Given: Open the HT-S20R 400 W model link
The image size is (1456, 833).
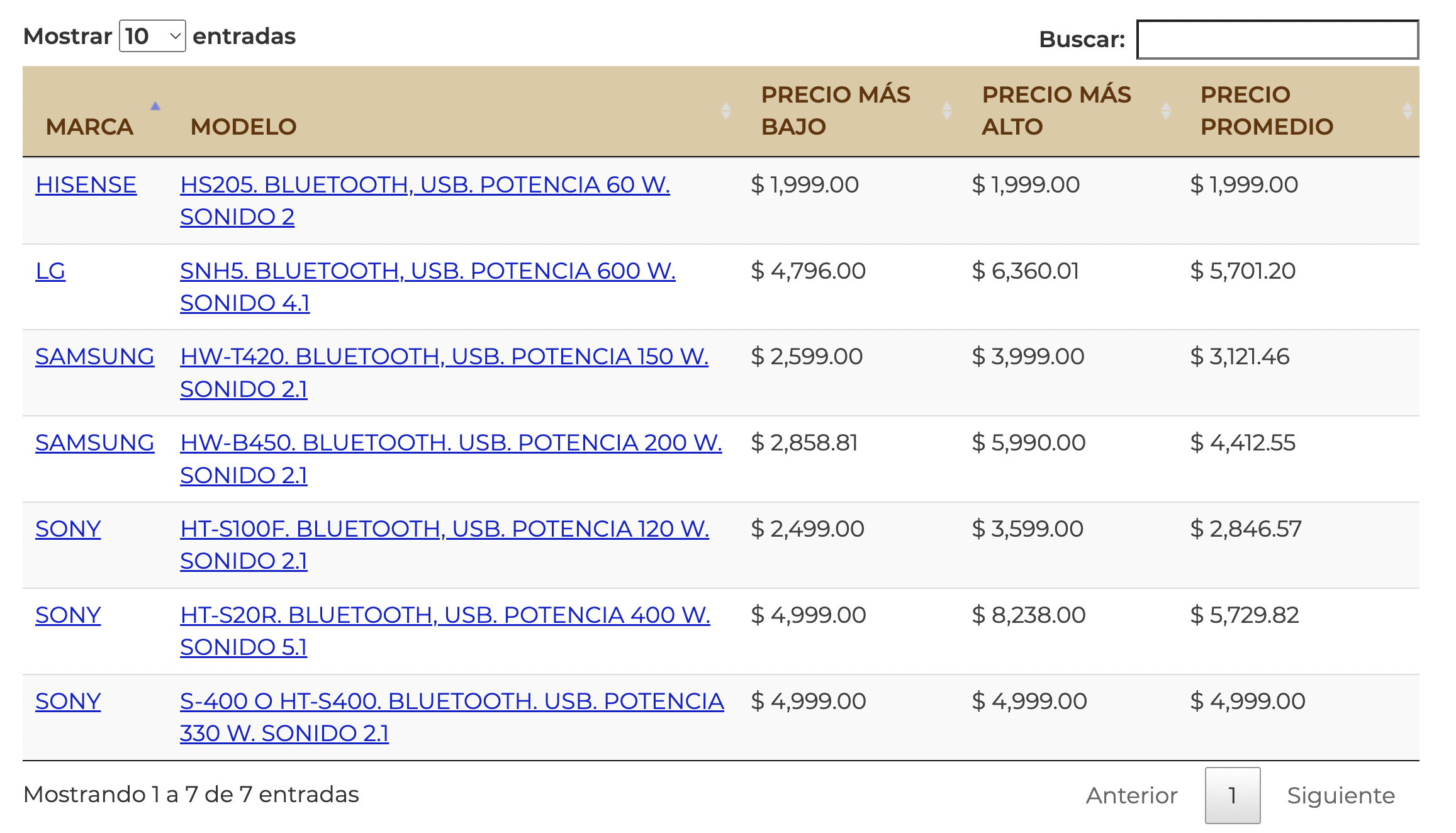Looking at the screenshot, I should [x=445, y=615].
